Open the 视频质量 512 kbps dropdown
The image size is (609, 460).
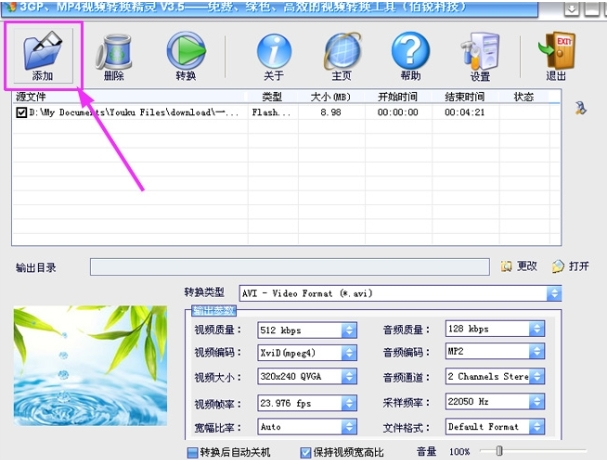pos(349,329)
